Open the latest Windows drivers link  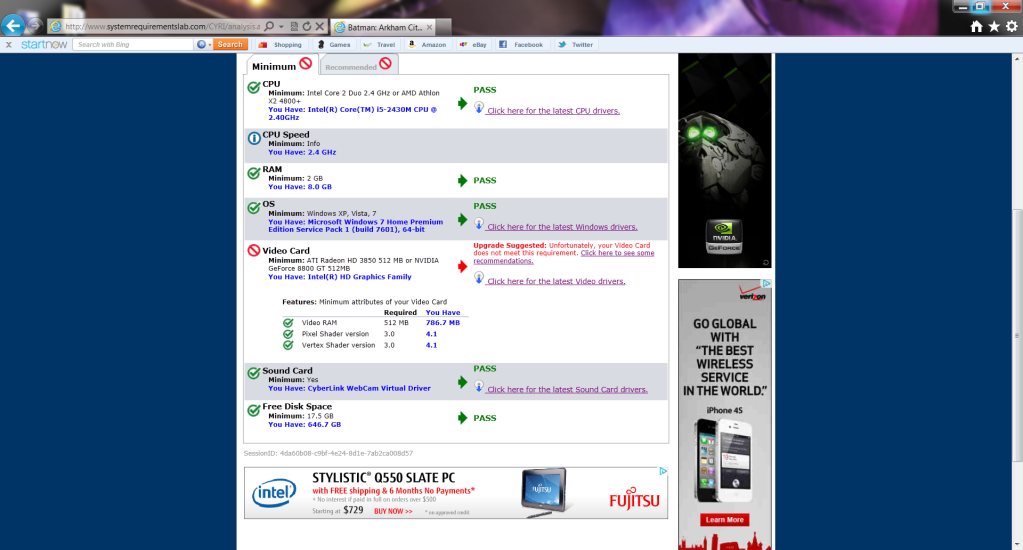[562, 227]
